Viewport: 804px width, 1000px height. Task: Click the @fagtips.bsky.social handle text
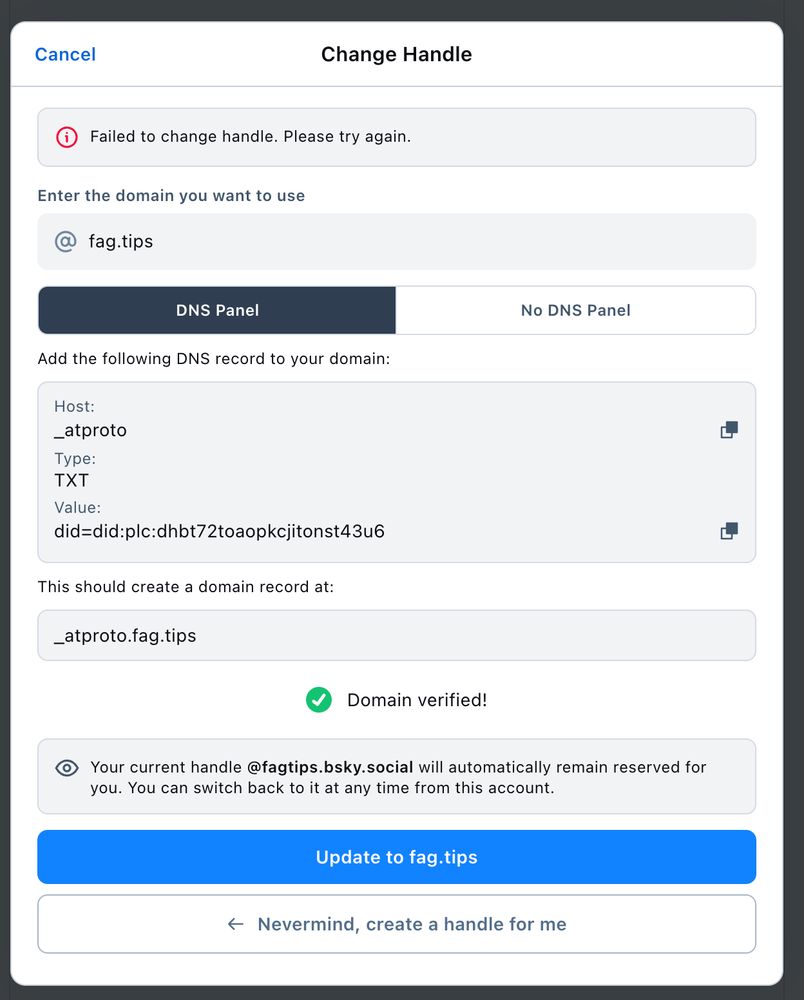330,767
